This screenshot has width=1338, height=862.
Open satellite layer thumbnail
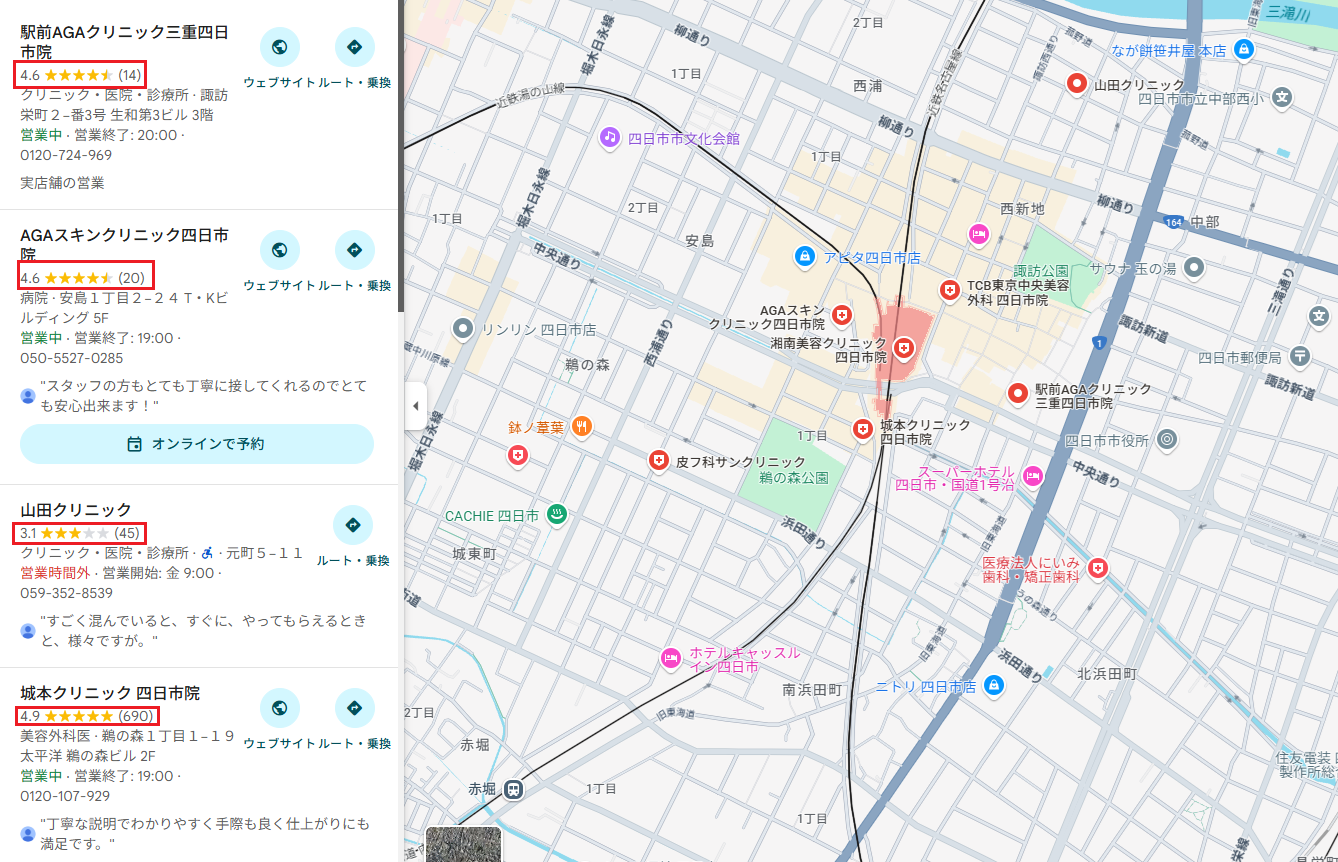(x=463, y=844)
